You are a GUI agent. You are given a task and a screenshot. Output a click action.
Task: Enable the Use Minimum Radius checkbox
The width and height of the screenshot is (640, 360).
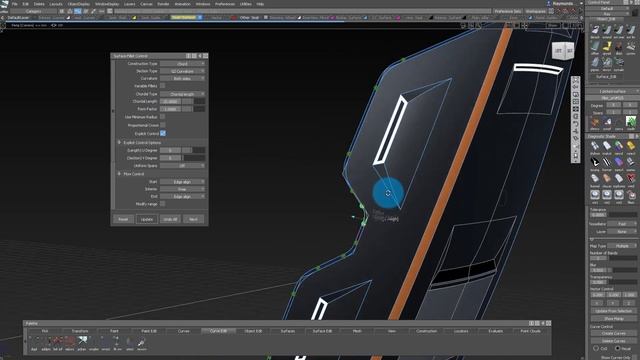162,117
